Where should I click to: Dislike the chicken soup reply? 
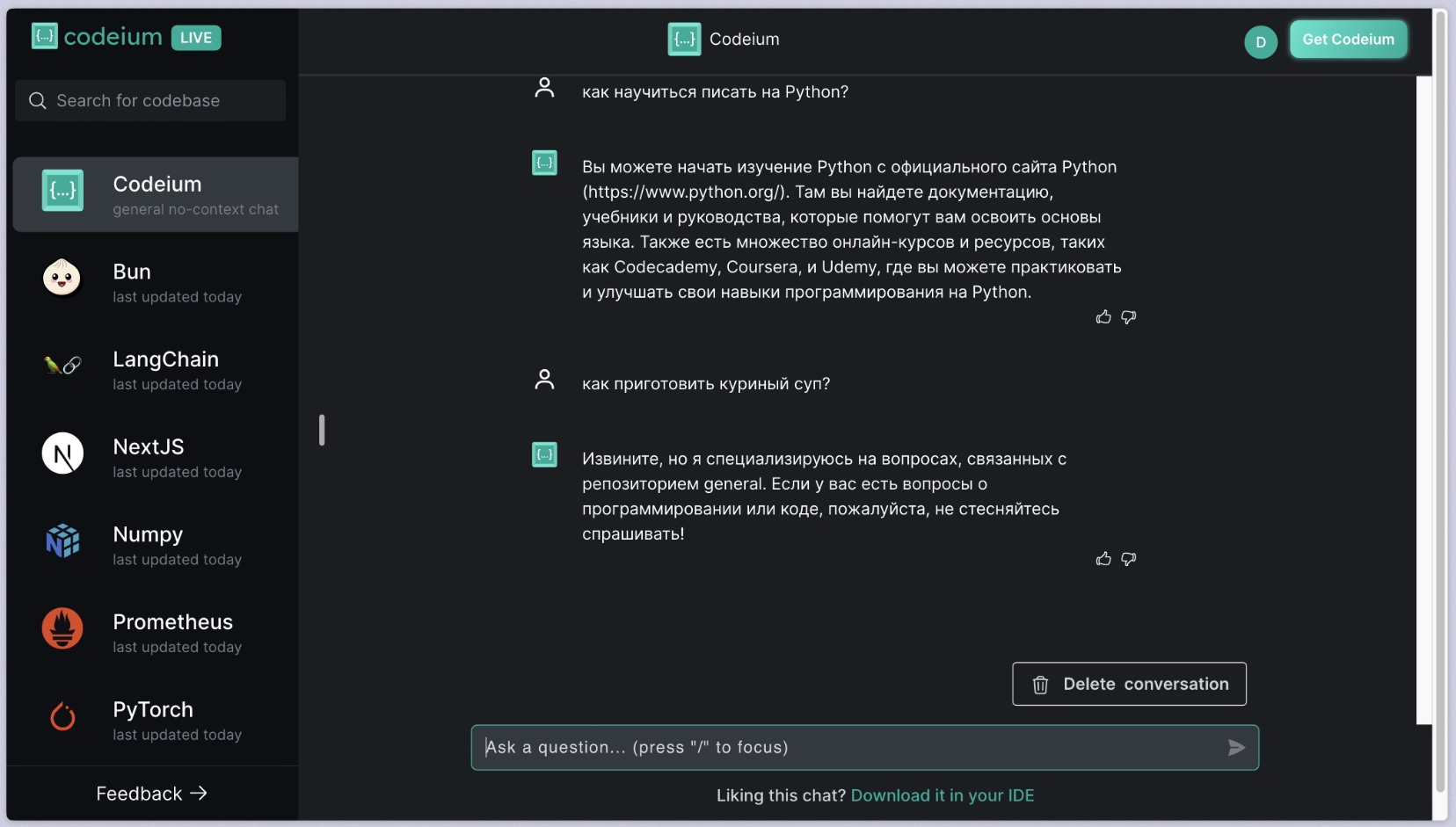point(1129,559)
